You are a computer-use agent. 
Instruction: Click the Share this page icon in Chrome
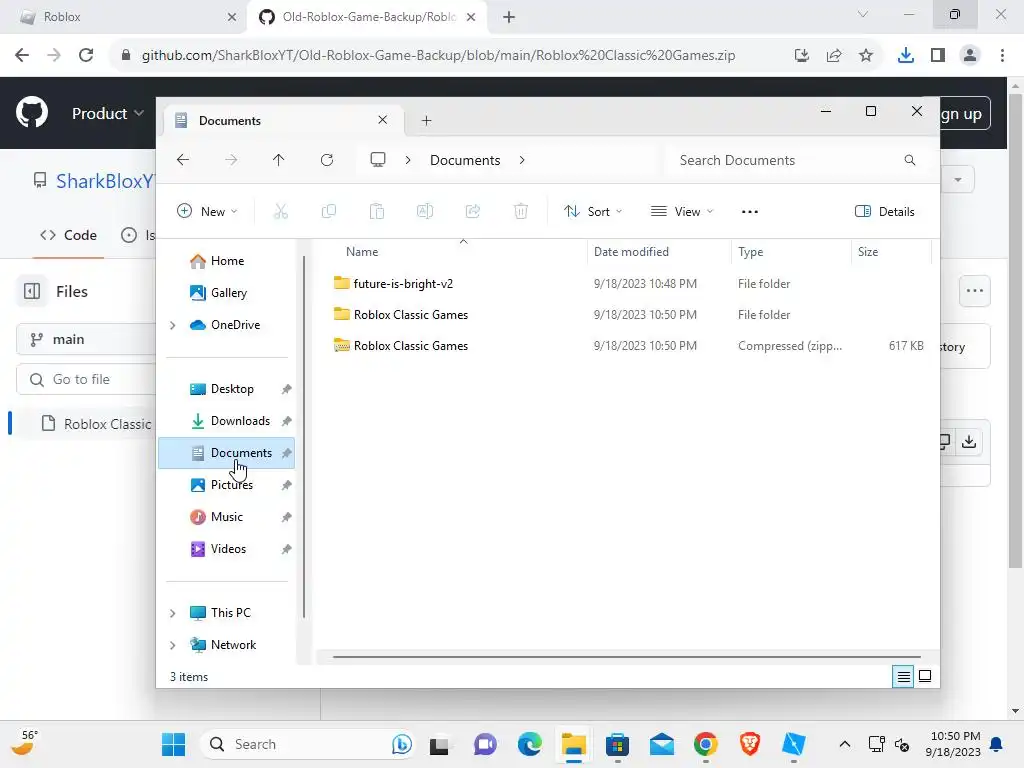[x=833, y=55]
